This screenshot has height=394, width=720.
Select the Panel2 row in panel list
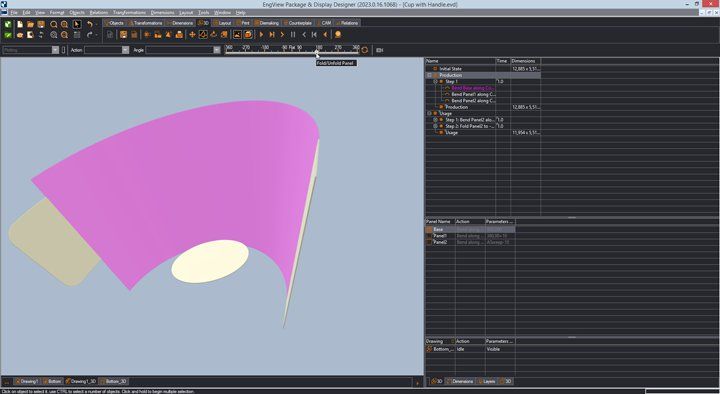(470, 242)
